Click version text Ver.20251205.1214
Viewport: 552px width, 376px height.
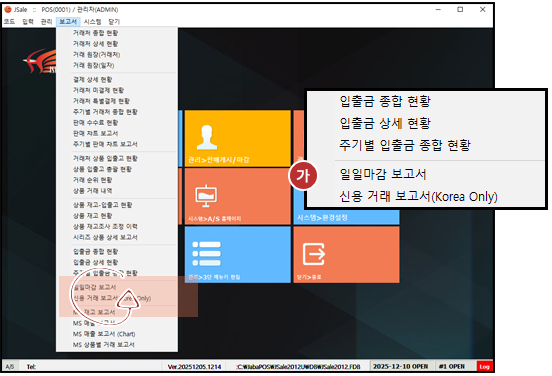194,366
